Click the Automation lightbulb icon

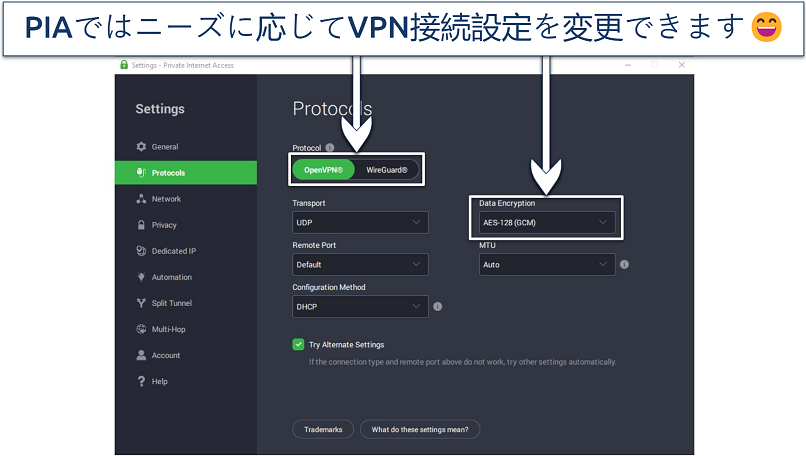coord(141,277)
